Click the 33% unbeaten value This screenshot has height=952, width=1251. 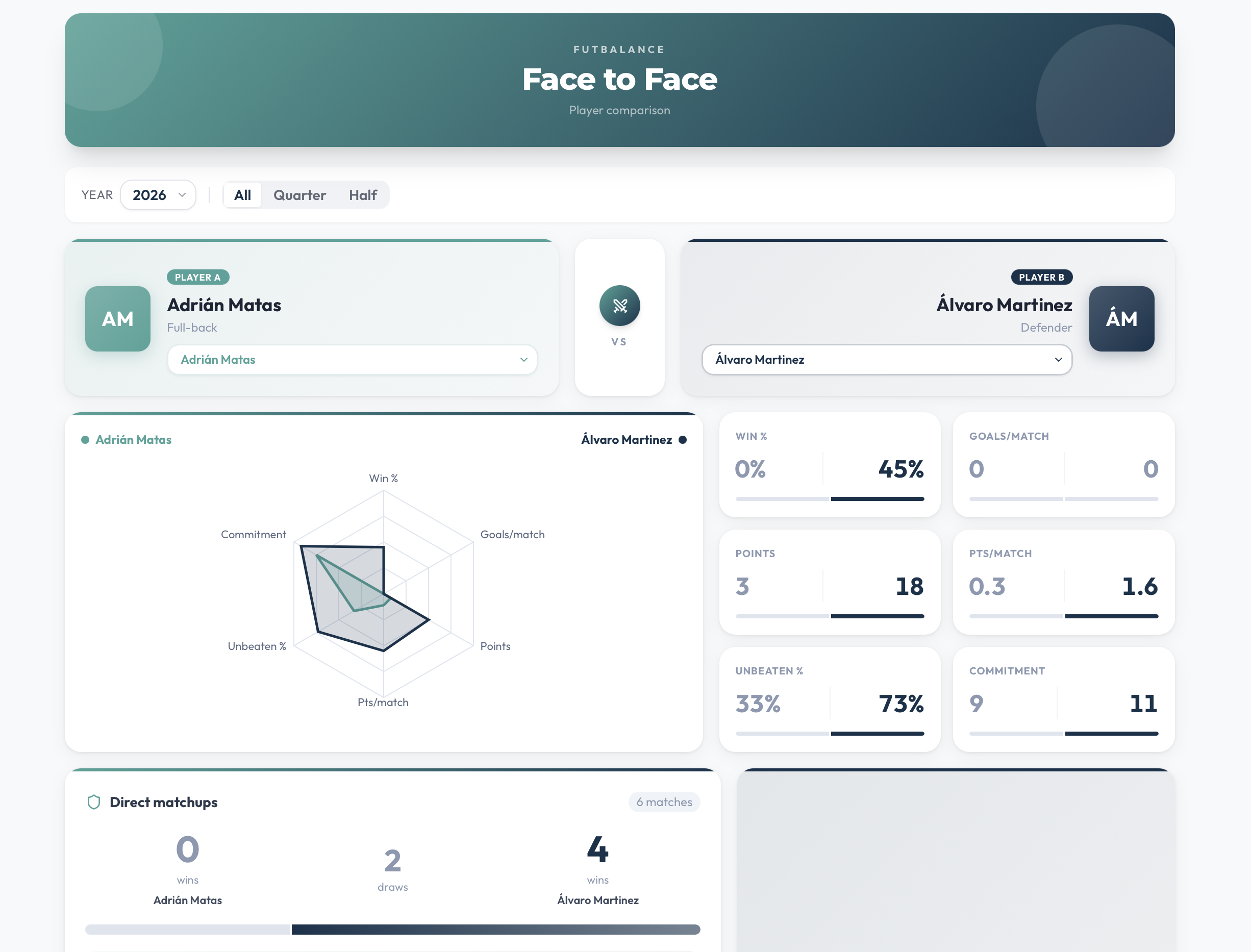(x=758, y=704)
